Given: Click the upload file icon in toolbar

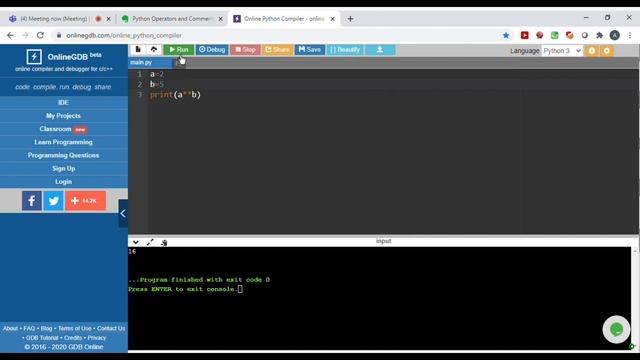Looking at the screenshot, I should click(153, 49).
